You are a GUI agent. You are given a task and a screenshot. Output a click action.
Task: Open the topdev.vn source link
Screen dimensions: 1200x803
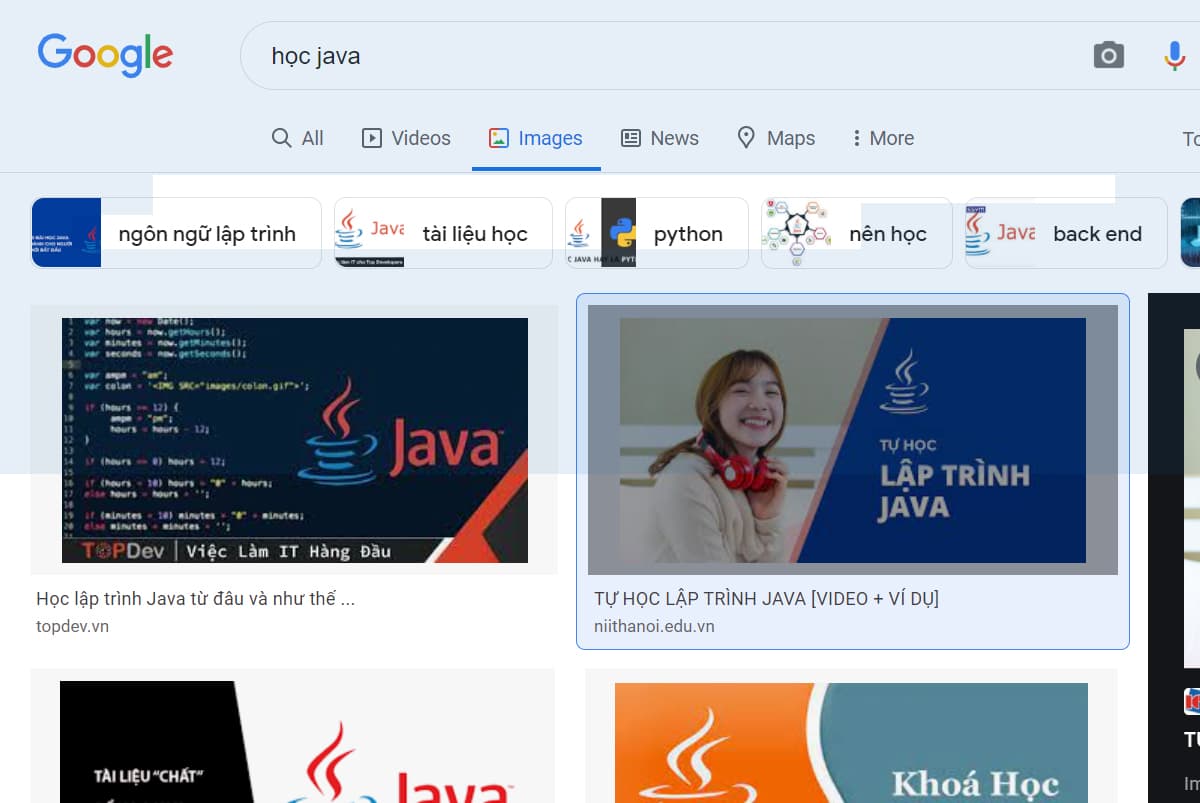pos(72,626)
